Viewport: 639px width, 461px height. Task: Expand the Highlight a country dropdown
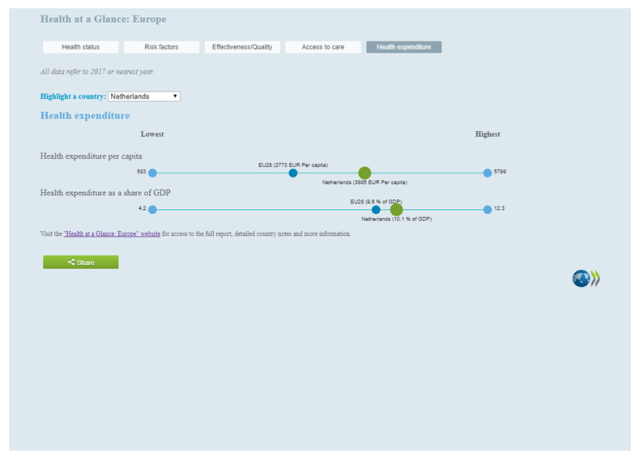144,96
